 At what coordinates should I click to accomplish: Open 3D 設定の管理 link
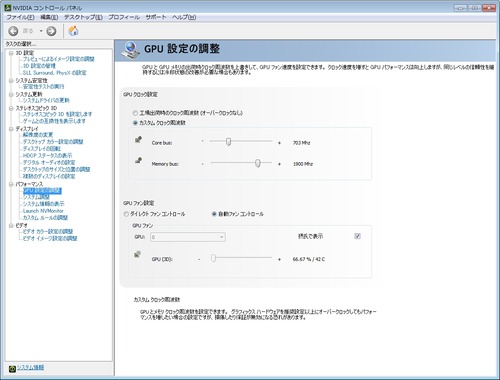tap(39, 66)
